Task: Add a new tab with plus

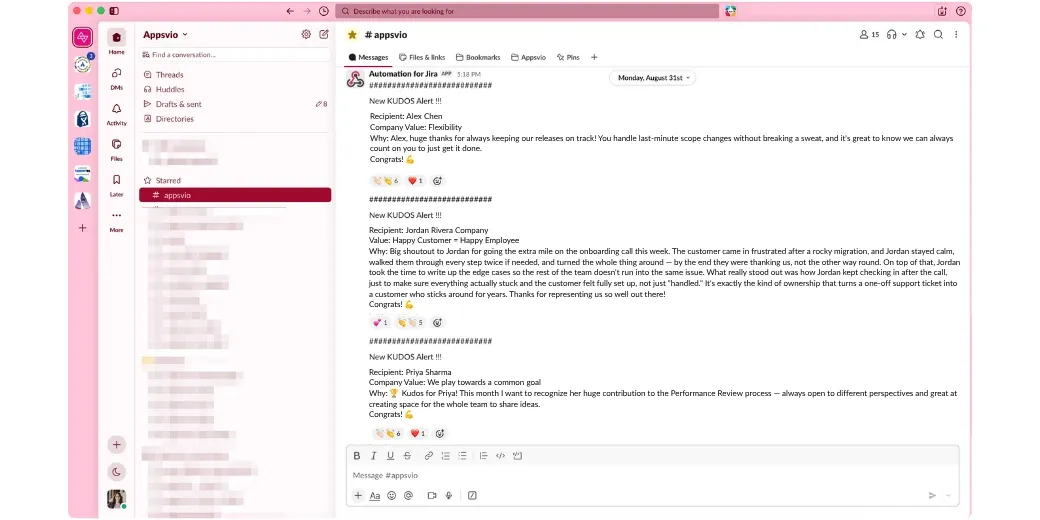Action: pyautogui.click(x=594, y=58)
